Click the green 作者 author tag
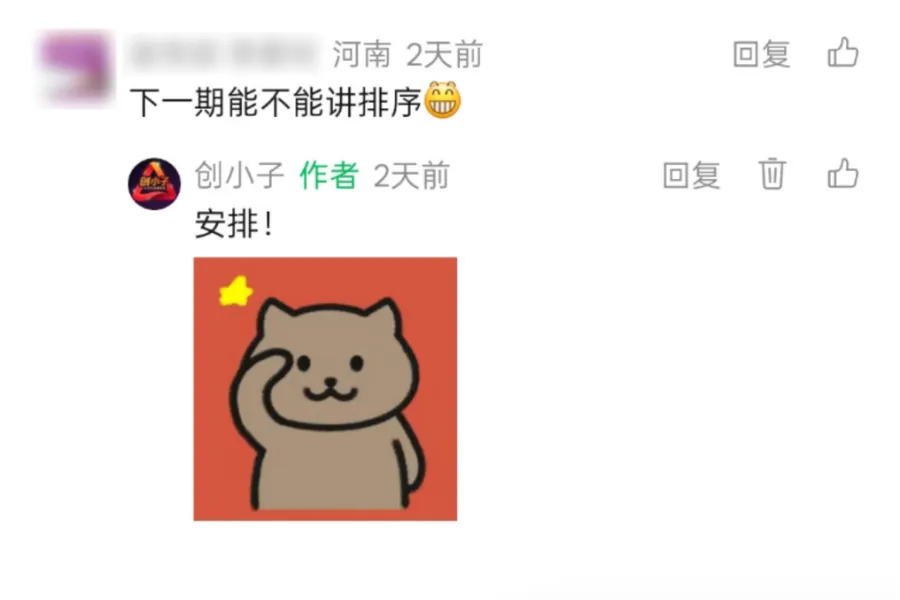Viewport: 900px width, 600px height. point(329,175)
